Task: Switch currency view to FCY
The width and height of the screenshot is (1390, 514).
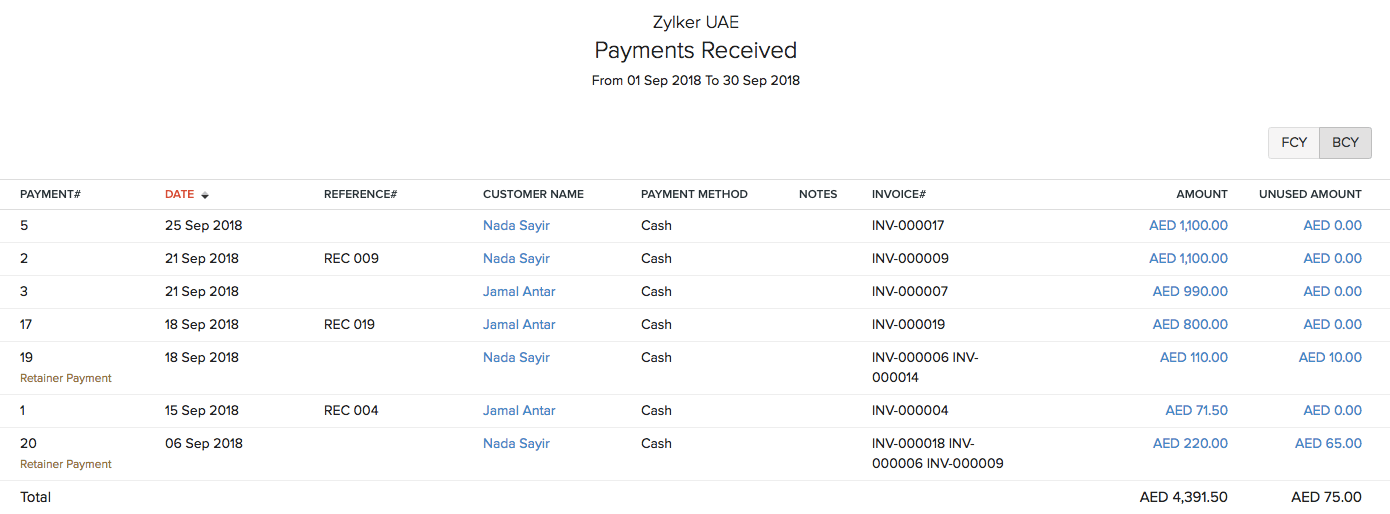Action: (x=1294, y=143)
